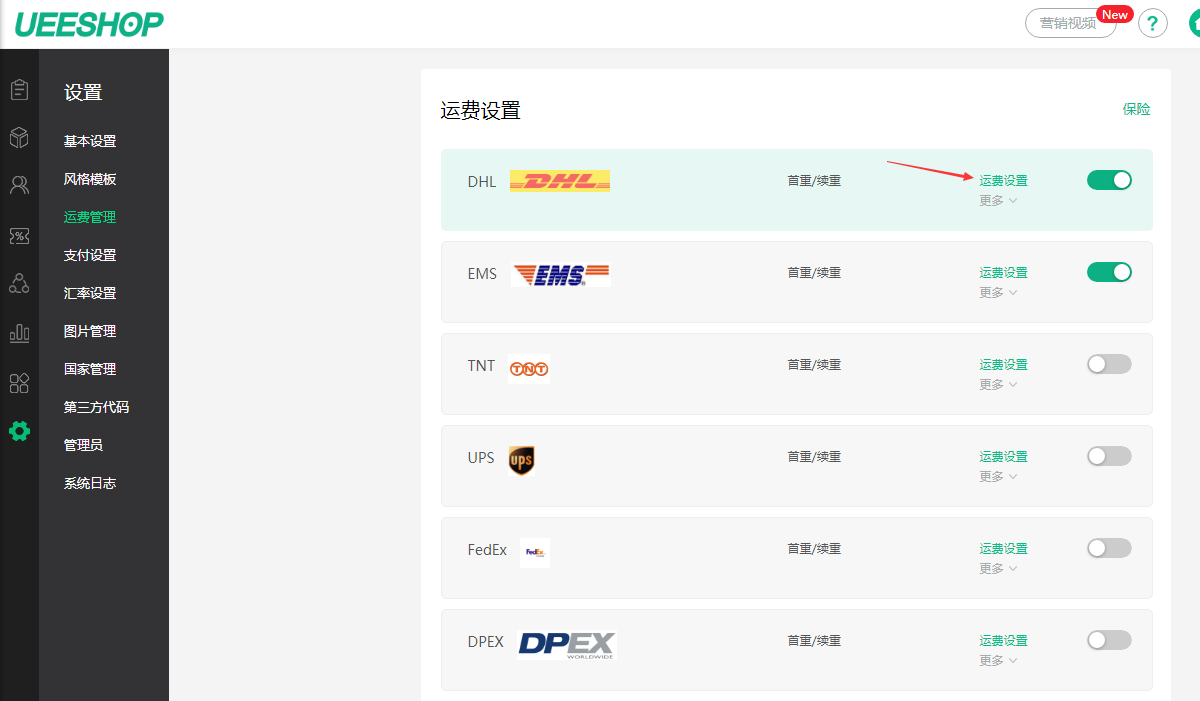Click 首重/续重 text in DPEX row

point(814,641)
